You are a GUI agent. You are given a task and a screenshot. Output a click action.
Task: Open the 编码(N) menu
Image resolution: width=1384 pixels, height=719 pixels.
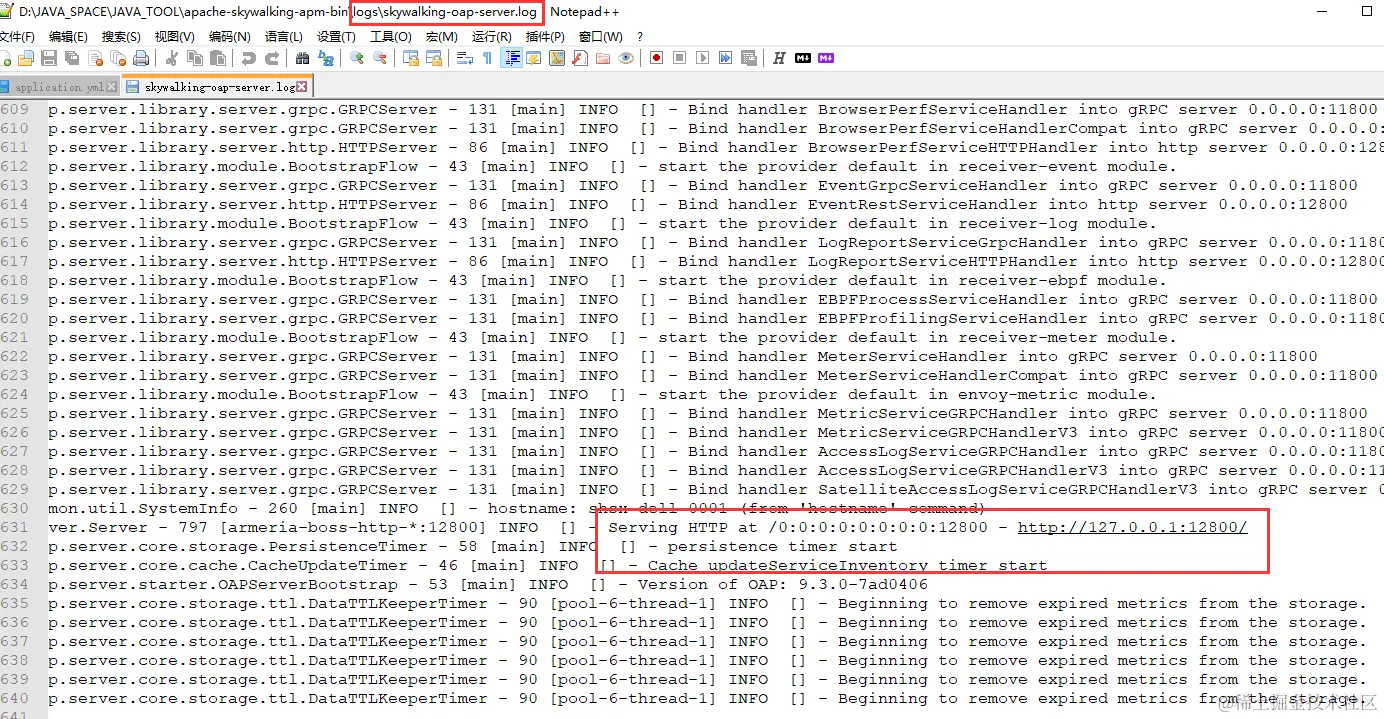point(229,37)
